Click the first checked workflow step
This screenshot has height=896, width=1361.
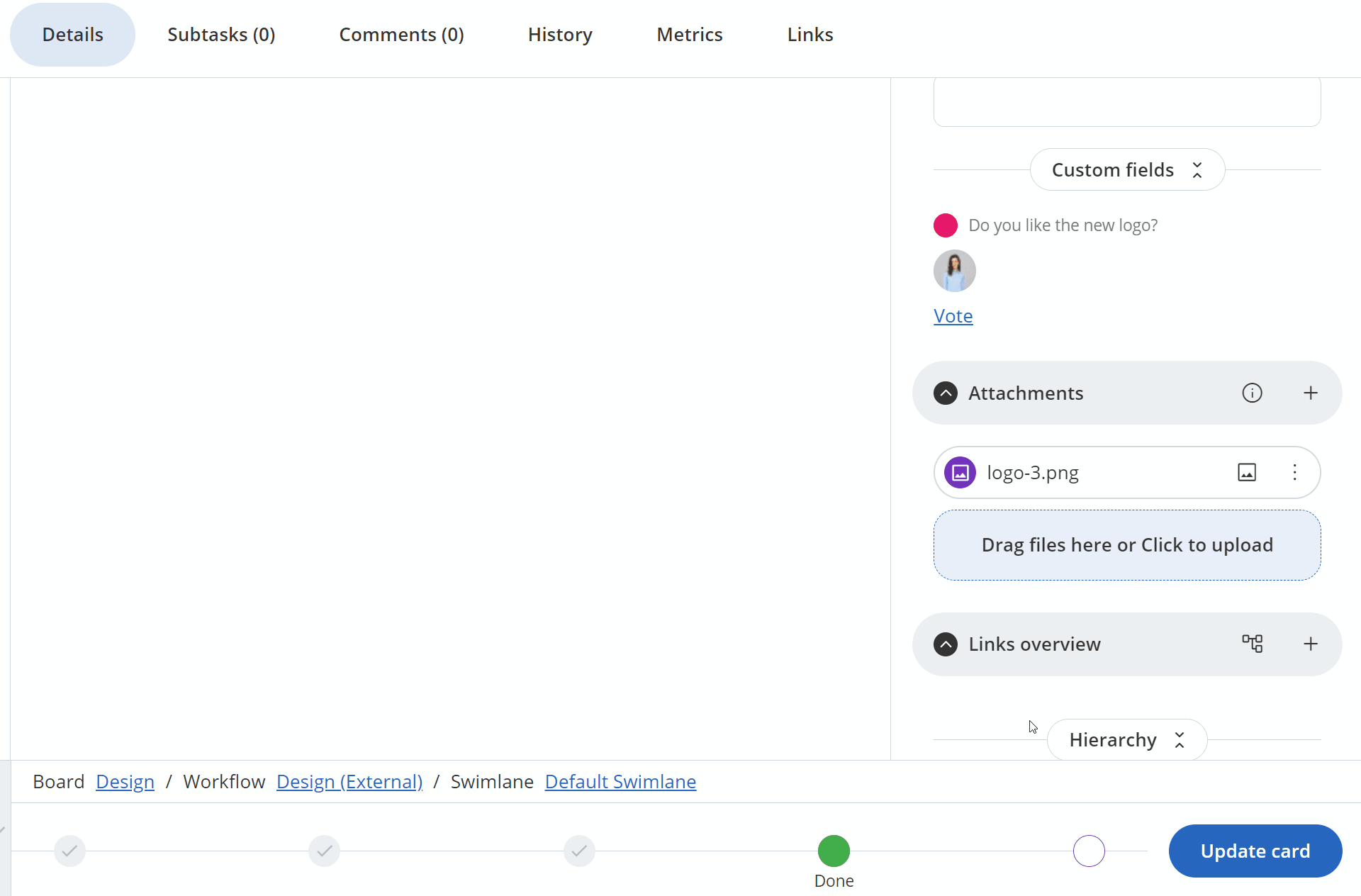pyautogui.click(x=69, y=851)
